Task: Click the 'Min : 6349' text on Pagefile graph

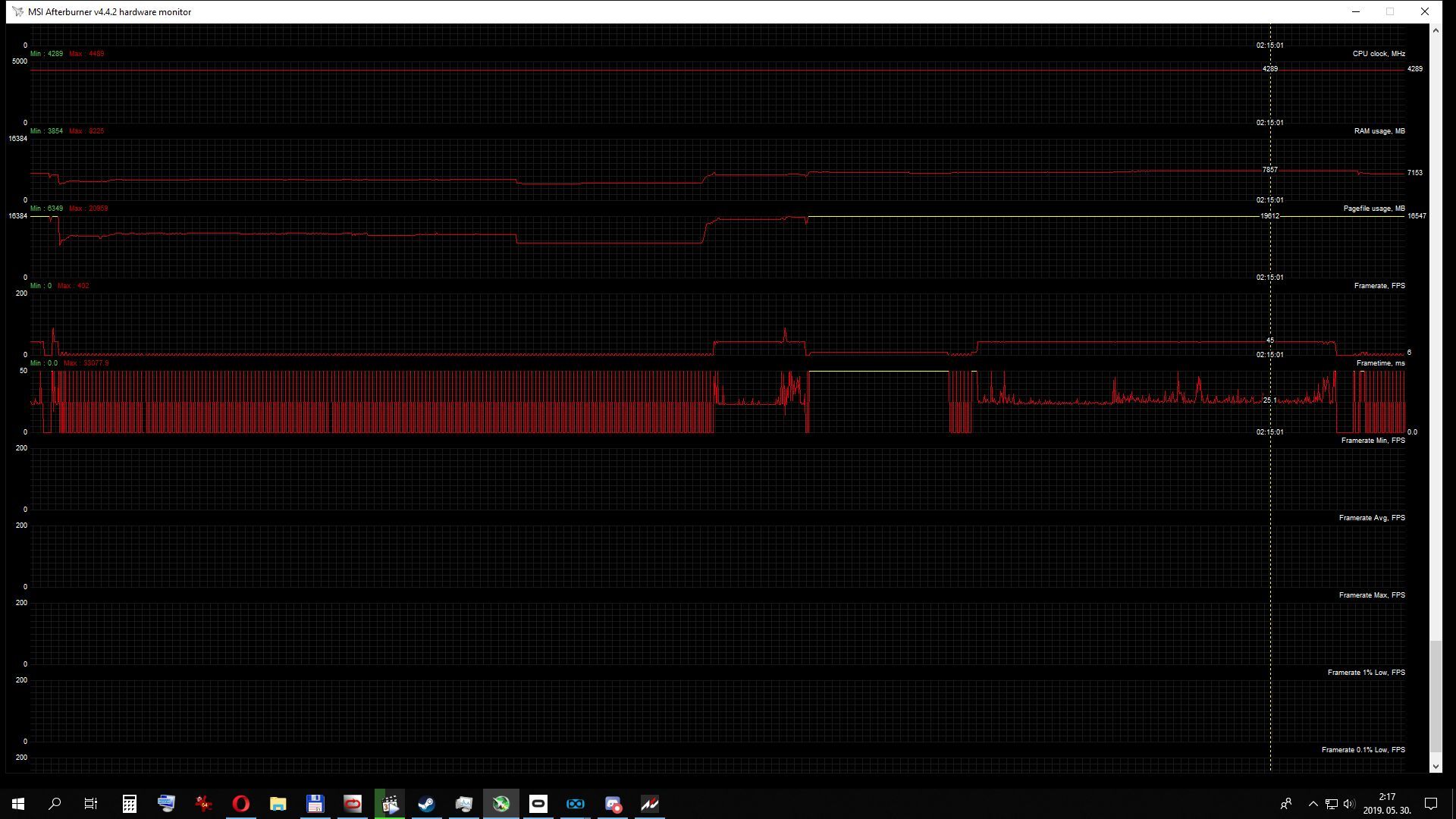Action: (46, 209)
